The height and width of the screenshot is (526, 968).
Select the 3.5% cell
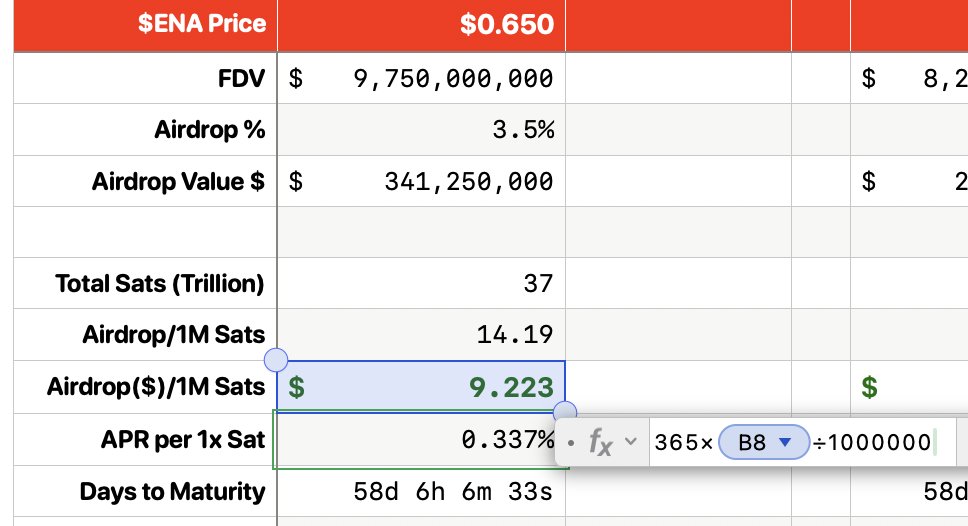coord(421,130)
